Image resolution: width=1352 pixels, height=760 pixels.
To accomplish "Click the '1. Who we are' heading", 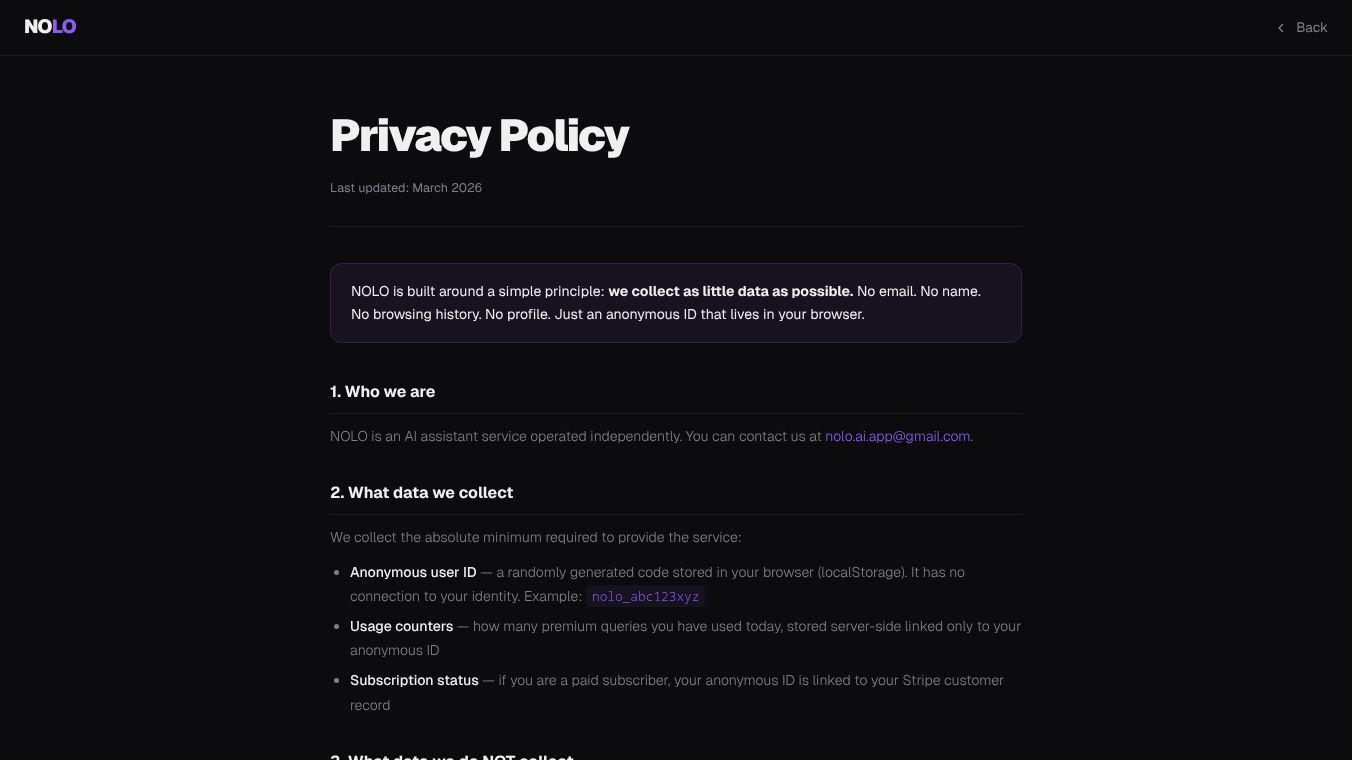I will pos(382,392).
